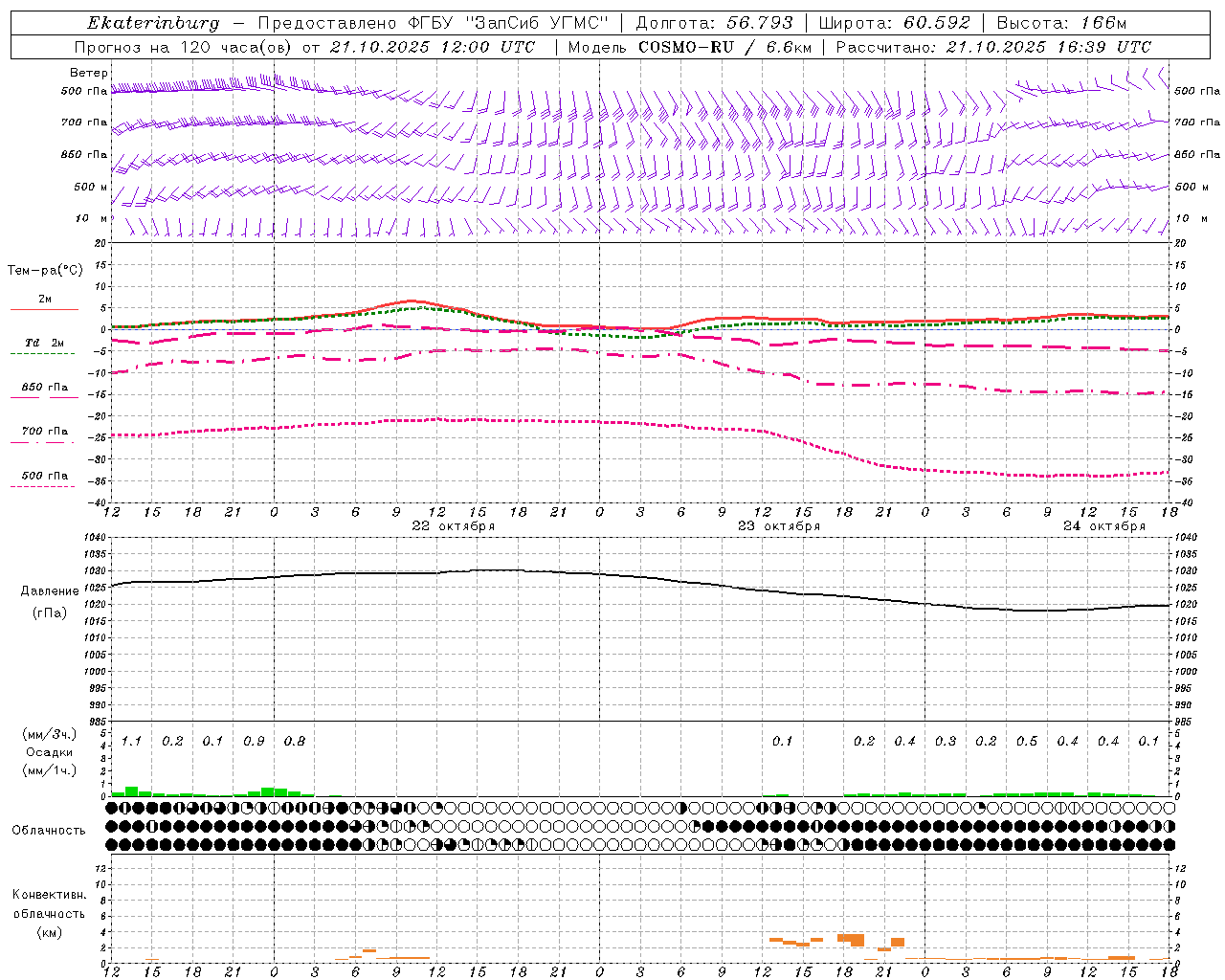This screenshot has width=1225, height=980.
Task: Click the "Тем-ра(°C)" temperature panel label
Action: [x=45, y=271]
